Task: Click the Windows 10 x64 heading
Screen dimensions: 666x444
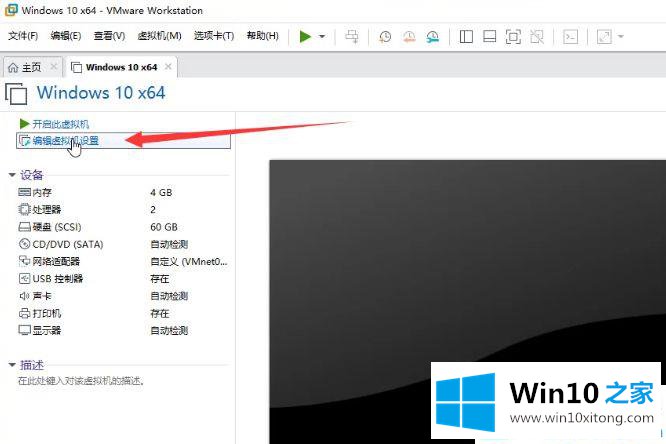Action: click(x=101, y=93)
